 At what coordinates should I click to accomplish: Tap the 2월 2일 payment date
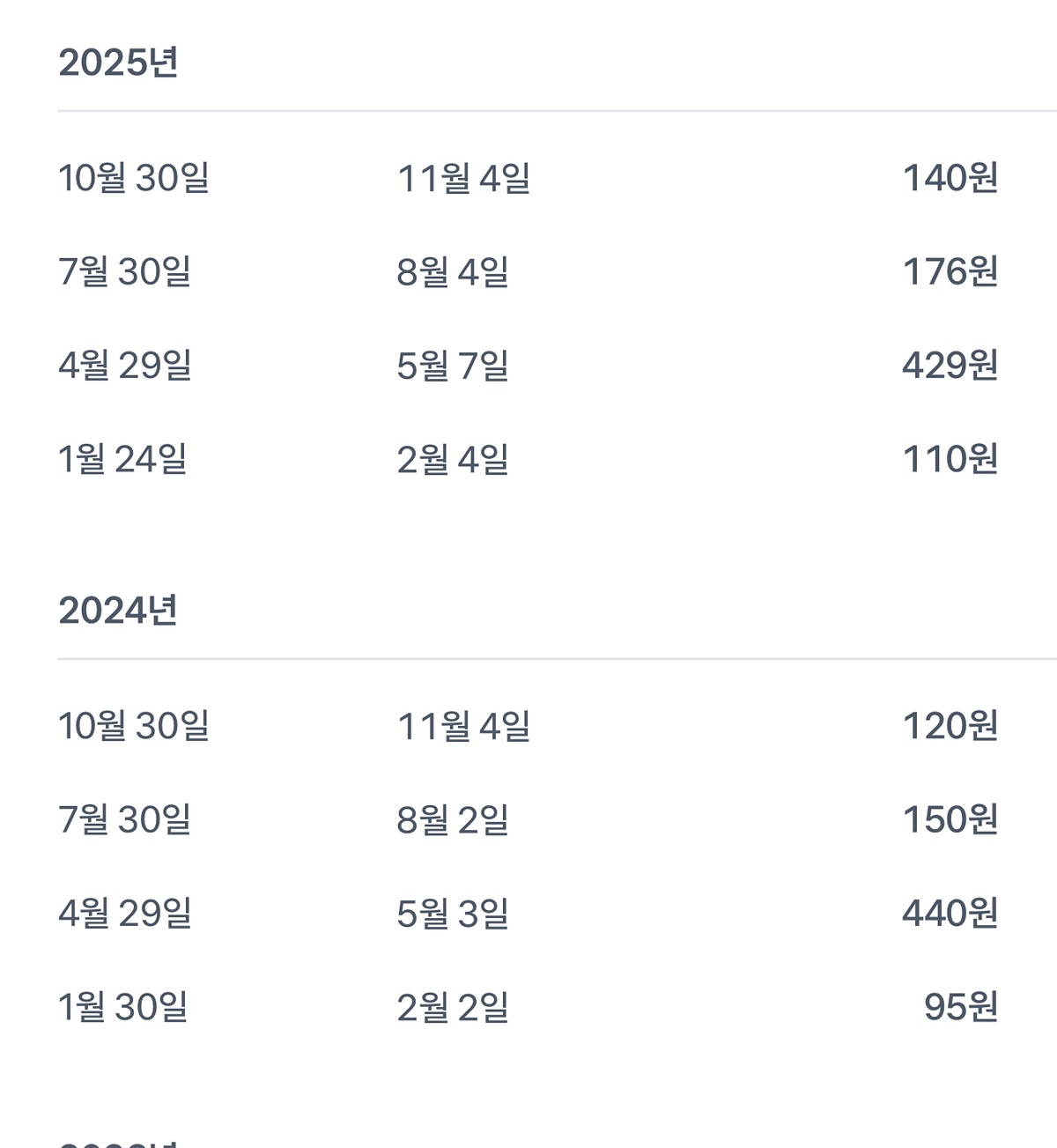pos(453,1007)
